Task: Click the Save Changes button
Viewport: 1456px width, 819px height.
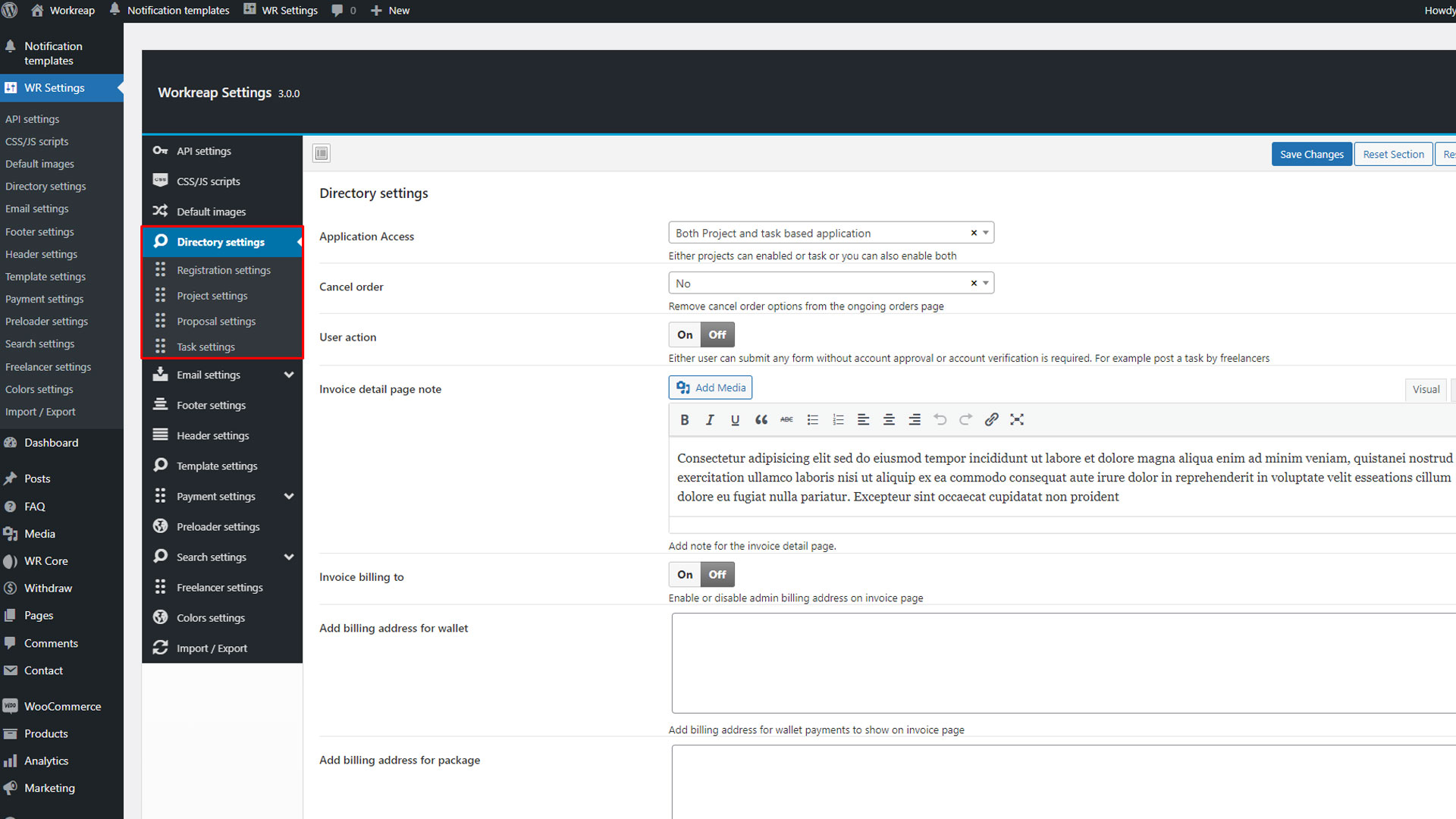Action: tap(1311, 154)
